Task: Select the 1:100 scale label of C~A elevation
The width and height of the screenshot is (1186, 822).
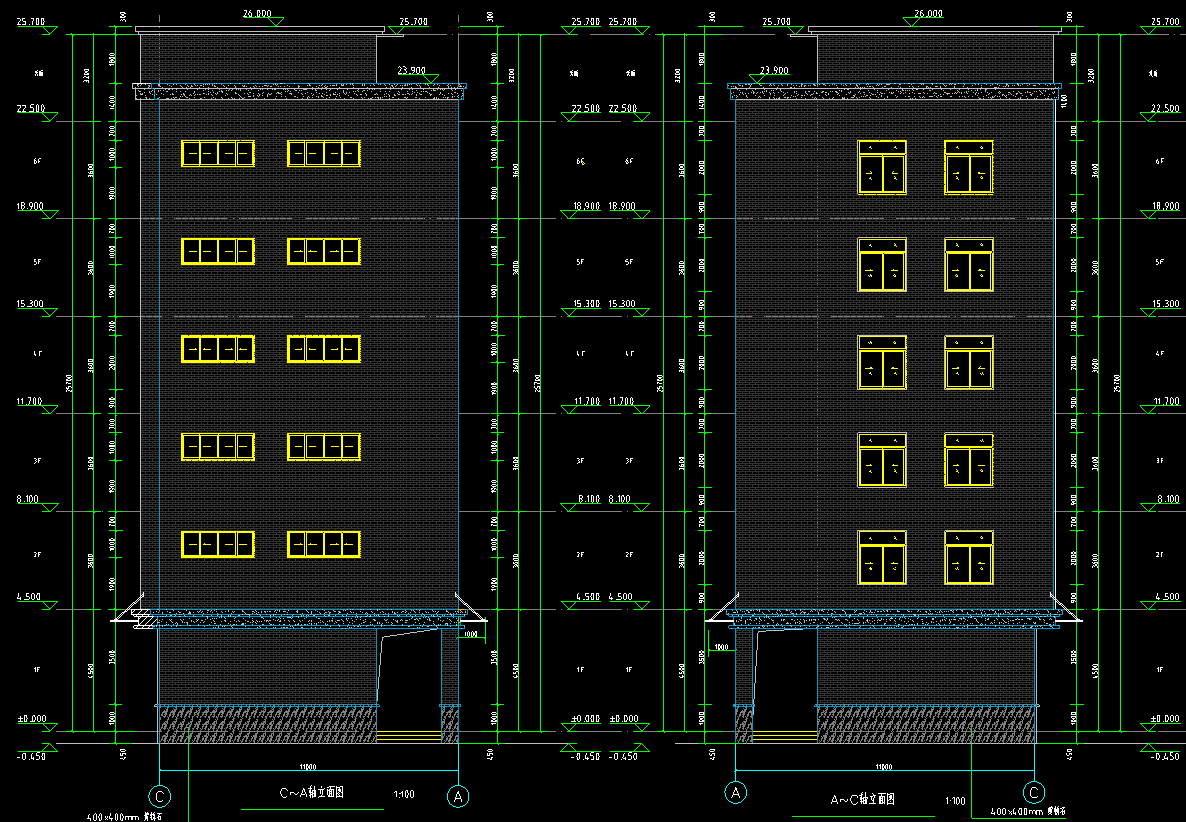Action: tap(404, 794)
